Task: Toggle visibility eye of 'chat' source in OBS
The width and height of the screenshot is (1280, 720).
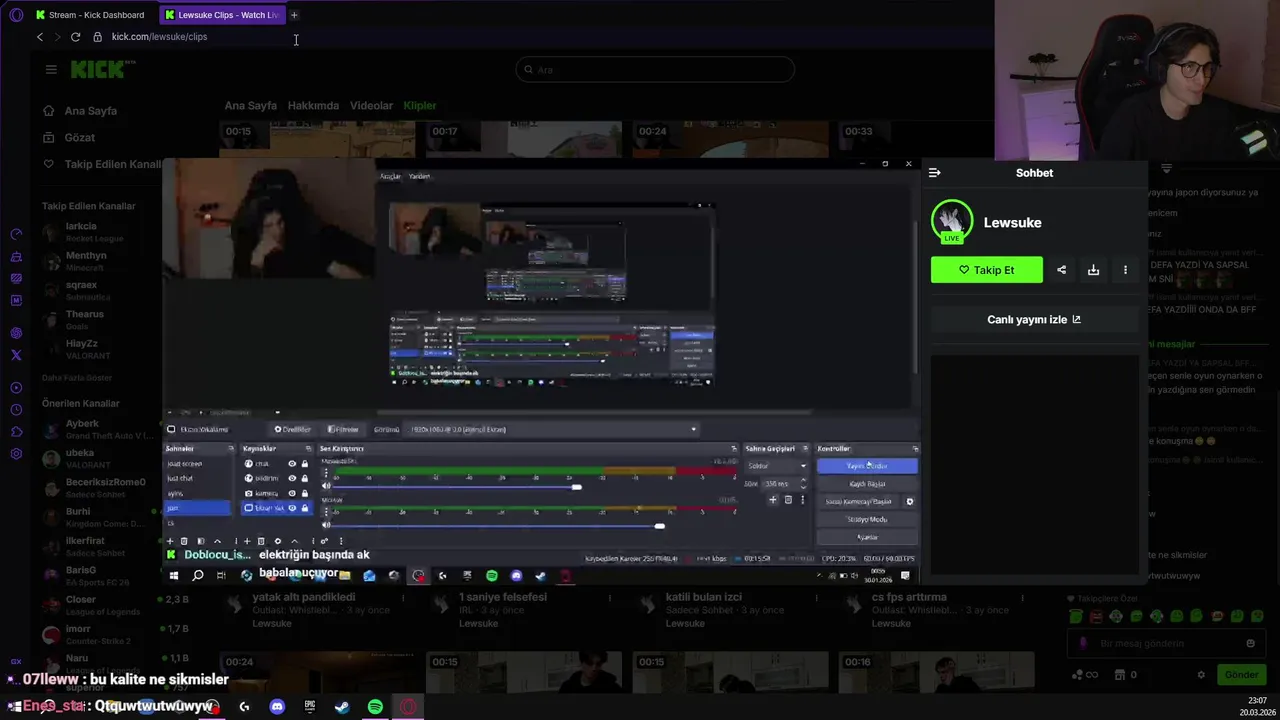Action: [292, 464]
